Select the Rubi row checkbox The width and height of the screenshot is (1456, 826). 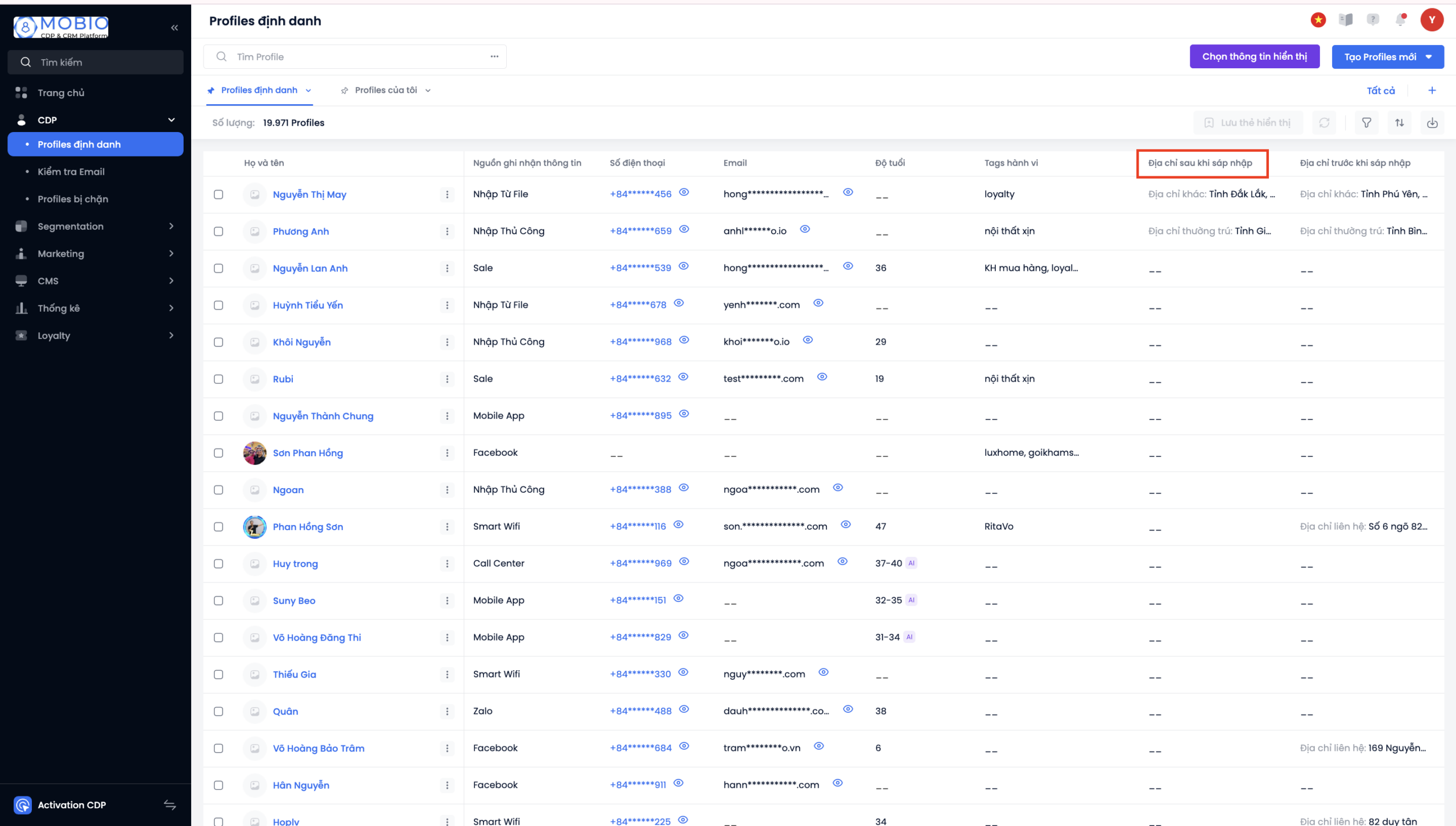218,379
